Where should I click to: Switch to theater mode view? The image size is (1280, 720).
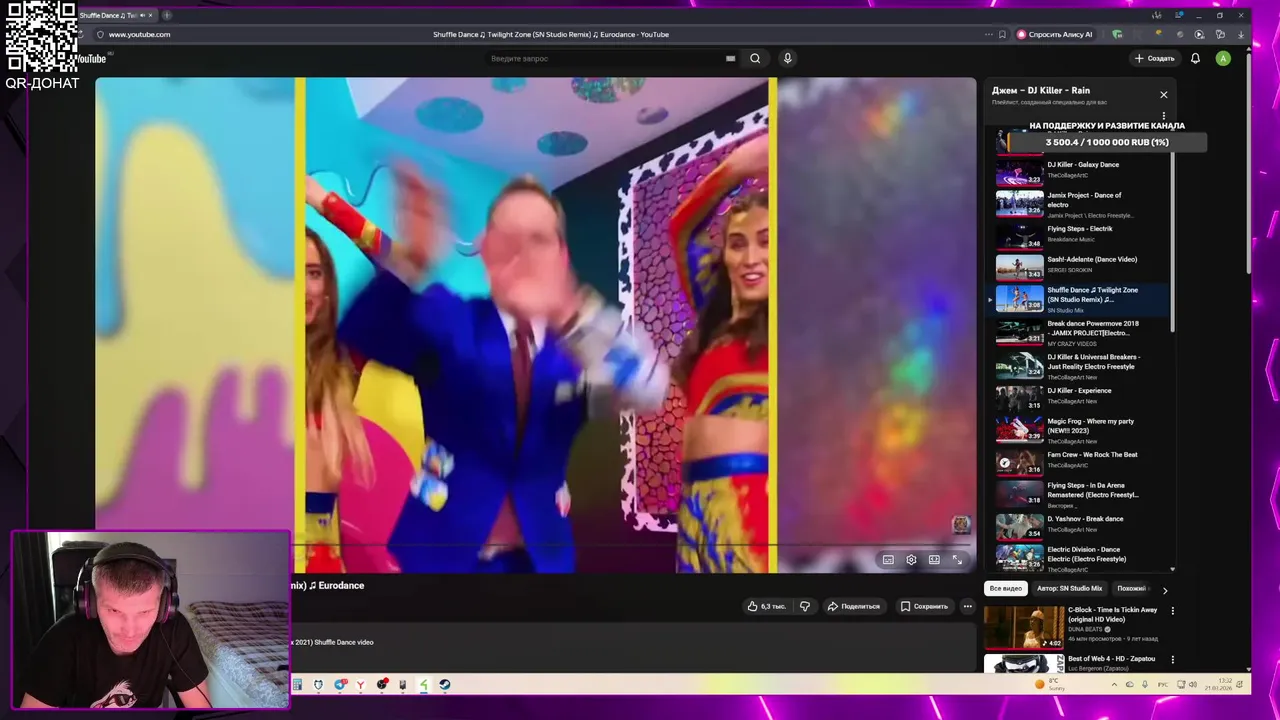click(934, 560)
